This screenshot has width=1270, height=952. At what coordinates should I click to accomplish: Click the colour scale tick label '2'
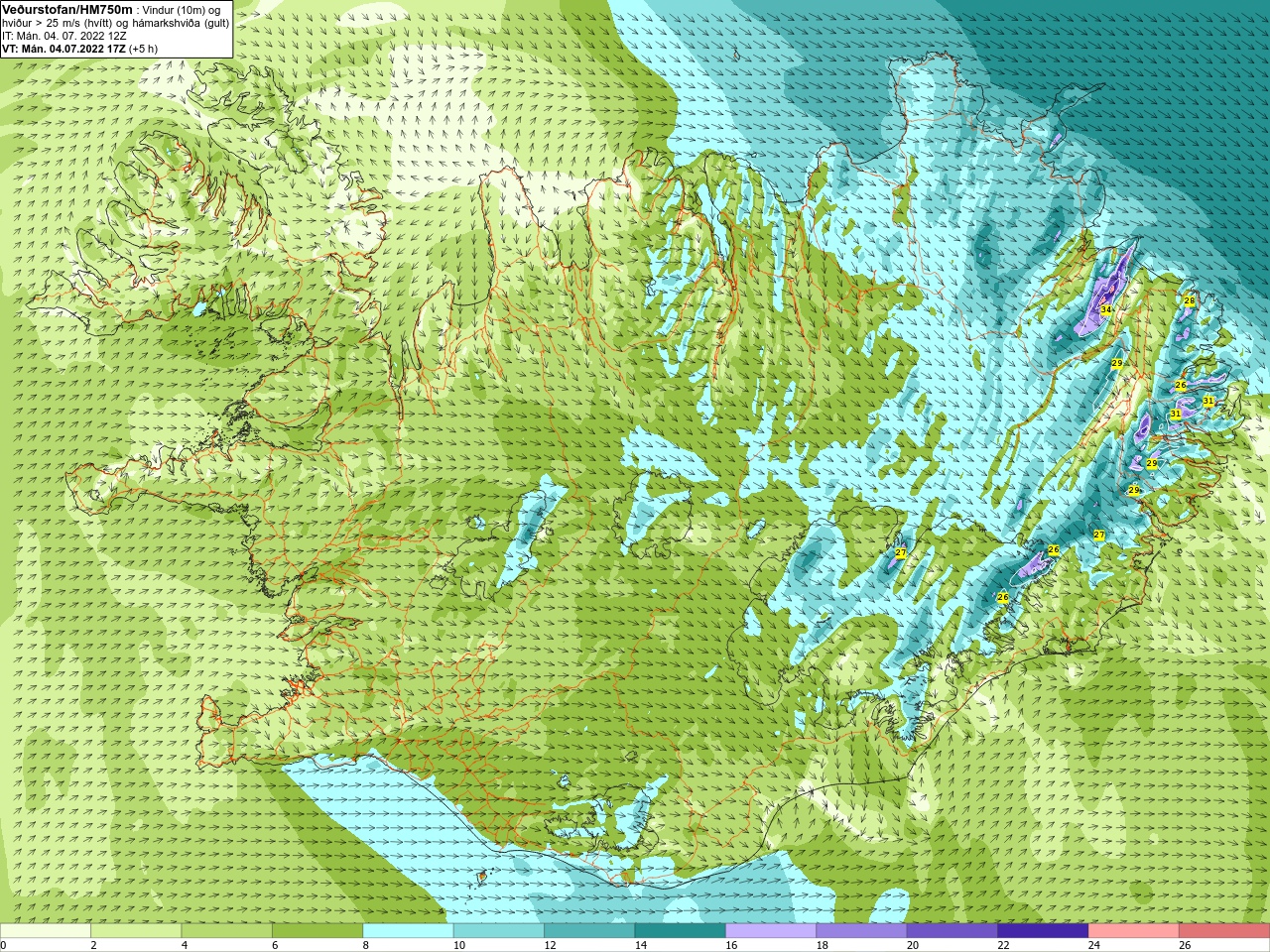tap(93, 945)
